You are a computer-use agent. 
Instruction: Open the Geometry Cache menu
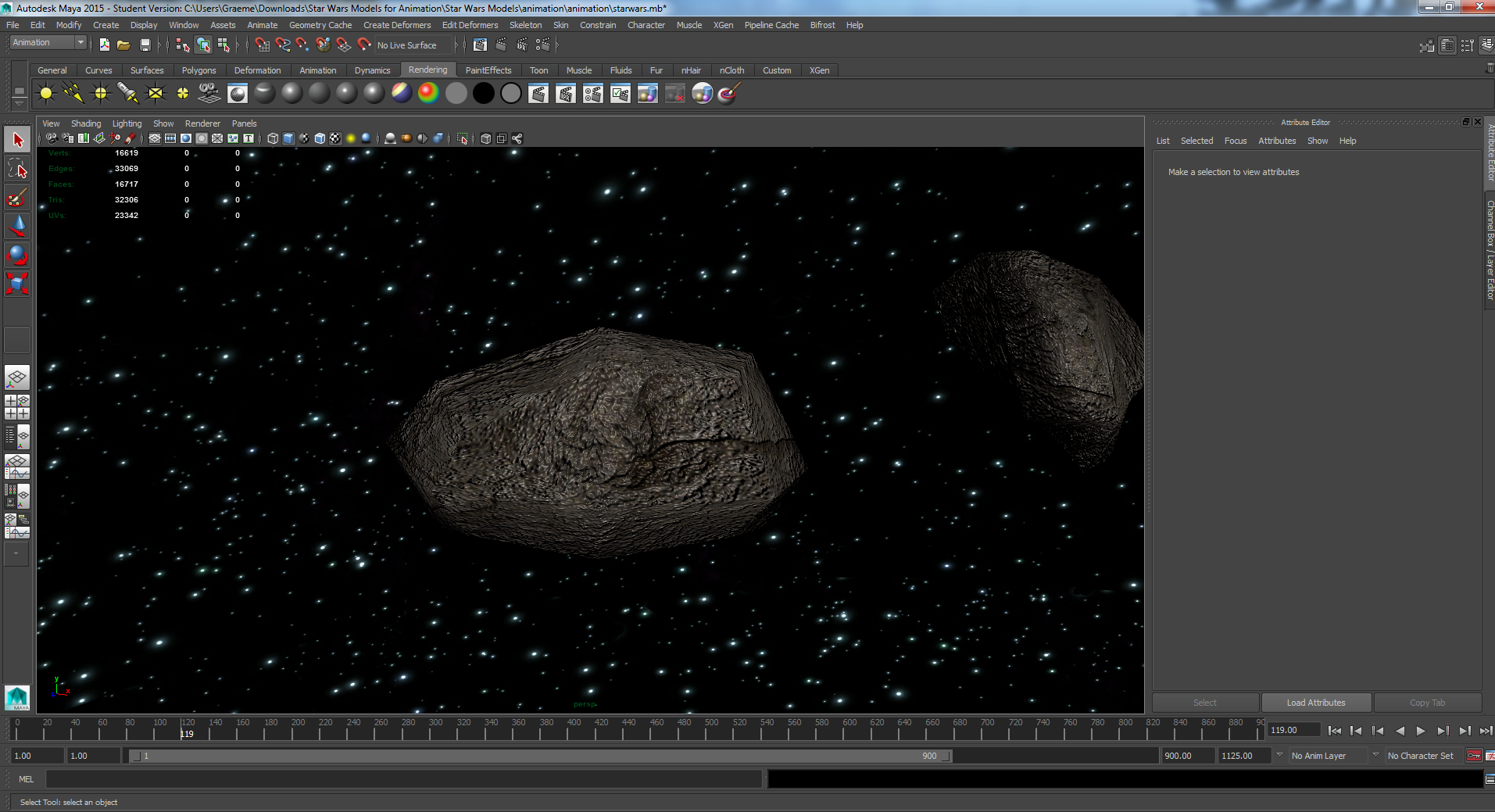pos(320,25)
